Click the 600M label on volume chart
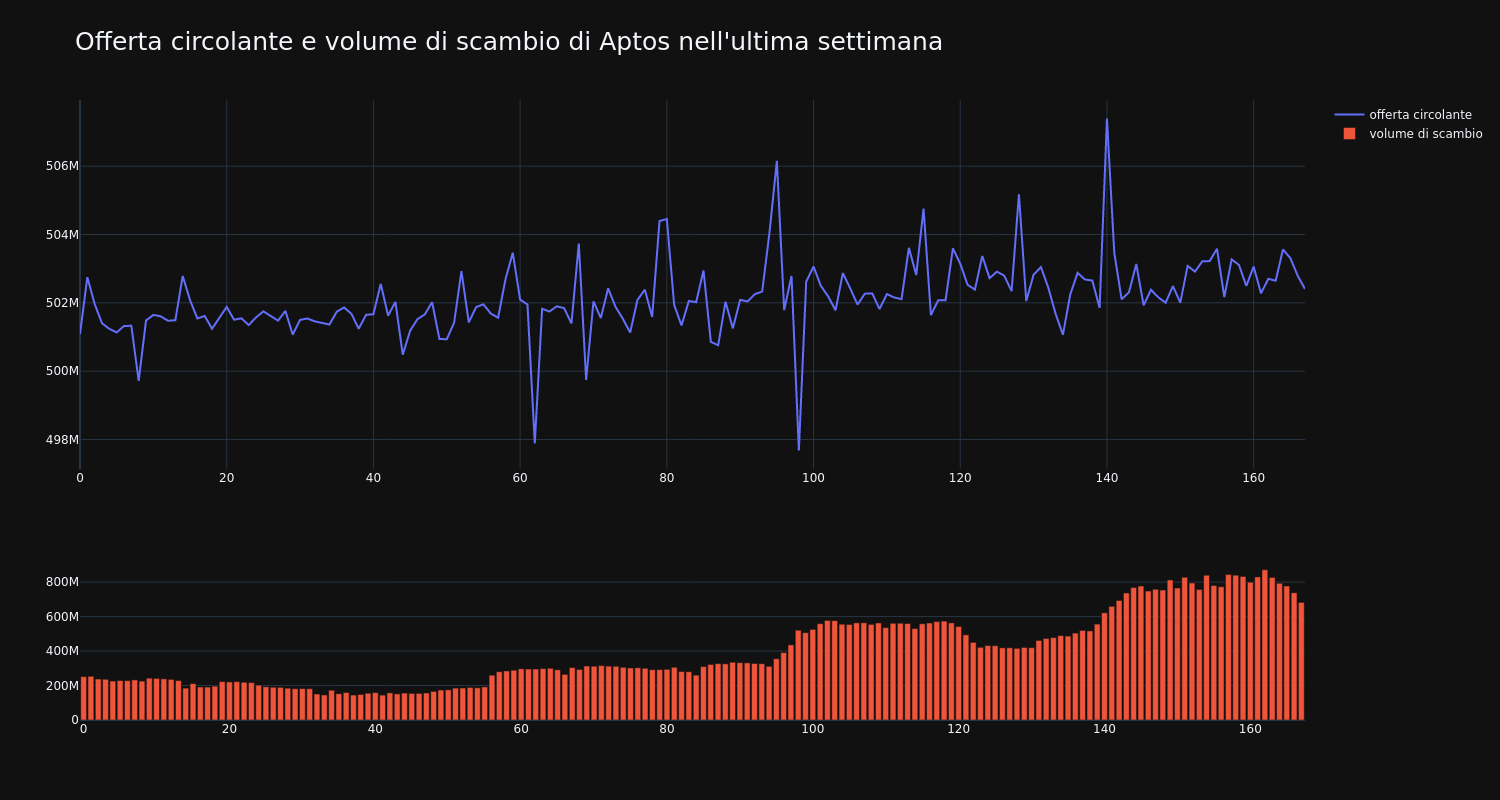The width and height of the screenshot is (1500, 800). pyautogui.click(x=62, y=617)
